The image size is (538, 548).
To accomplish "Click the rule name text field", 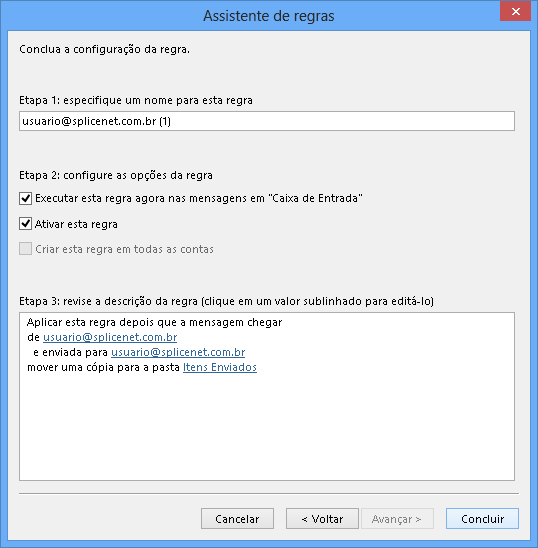I will pyautogui.click(x=267, y=121).
